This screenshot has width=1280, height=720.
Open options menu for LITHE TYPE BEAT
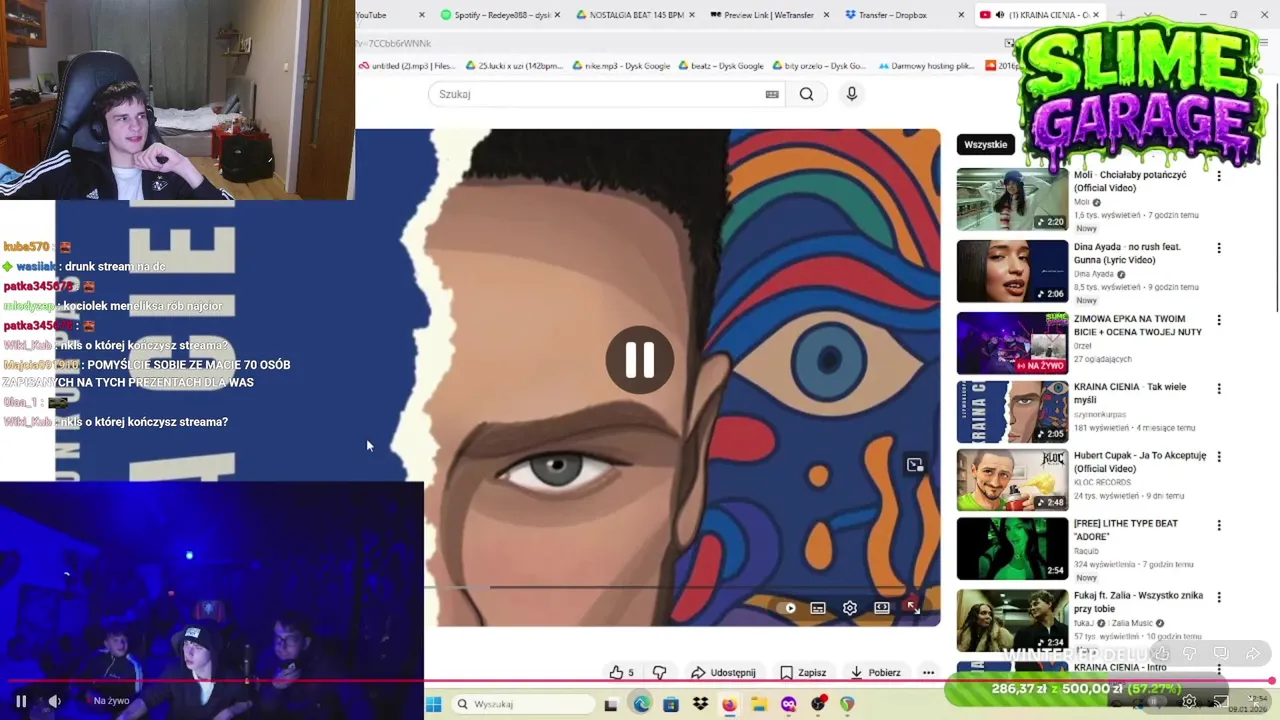point(1218,524)
